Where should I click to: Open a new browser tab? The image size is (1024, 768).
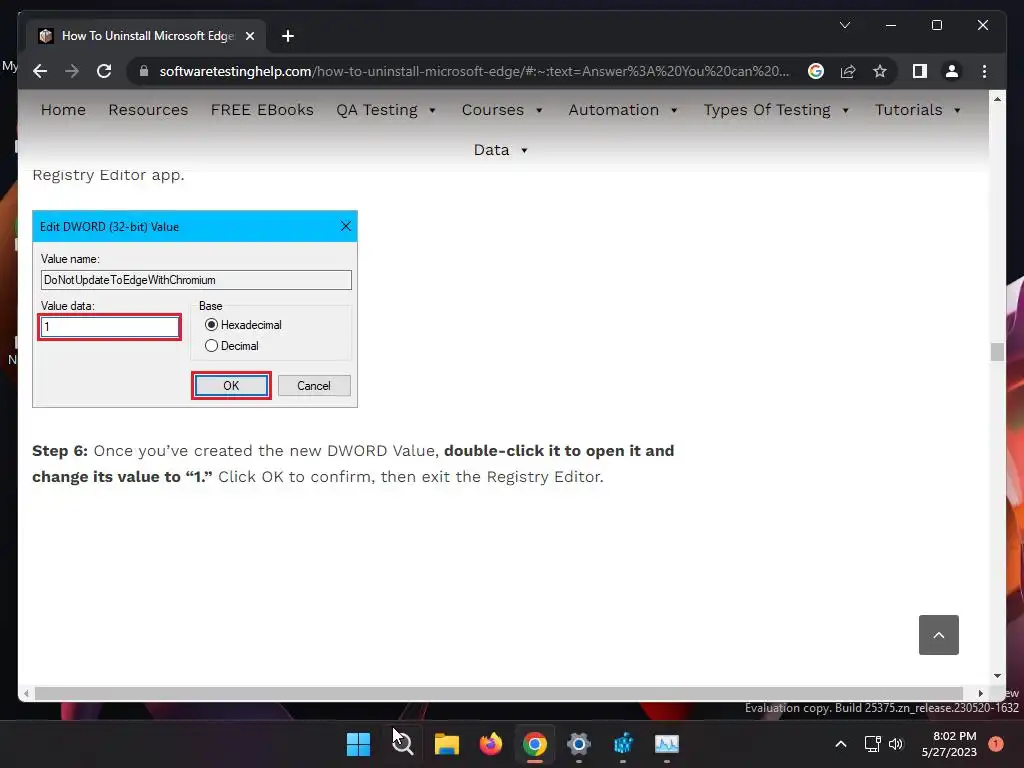(x=288, y=36)
